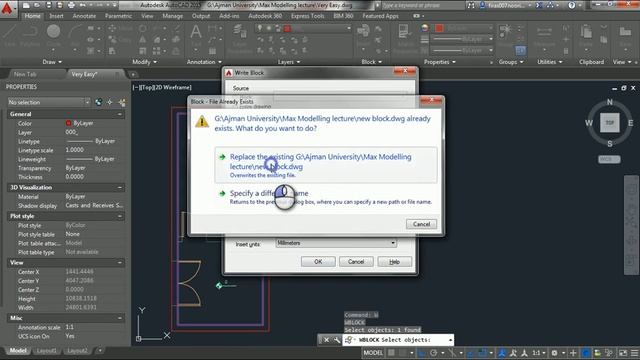Click OK in Write Block dialog
Image resolution: width=640 pixels, height=360 pixels.
[318, 262]
